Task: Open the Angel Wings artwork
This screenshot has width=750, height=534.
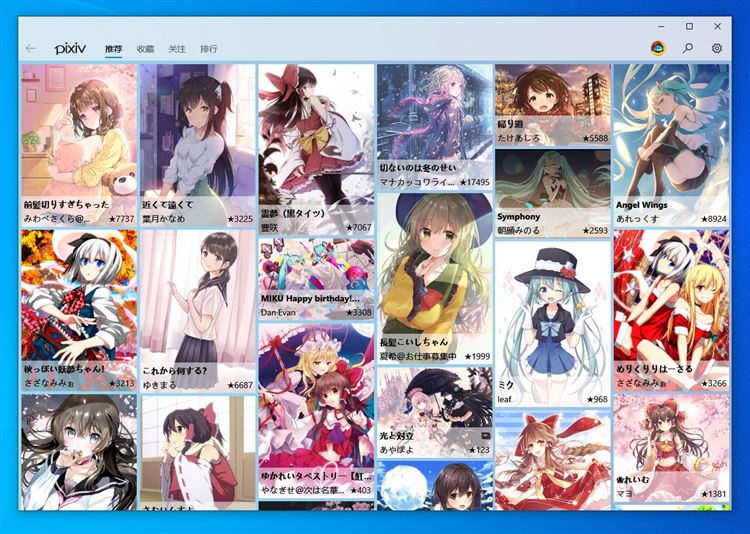Action: pyautogui.click(x=671, y=145)
